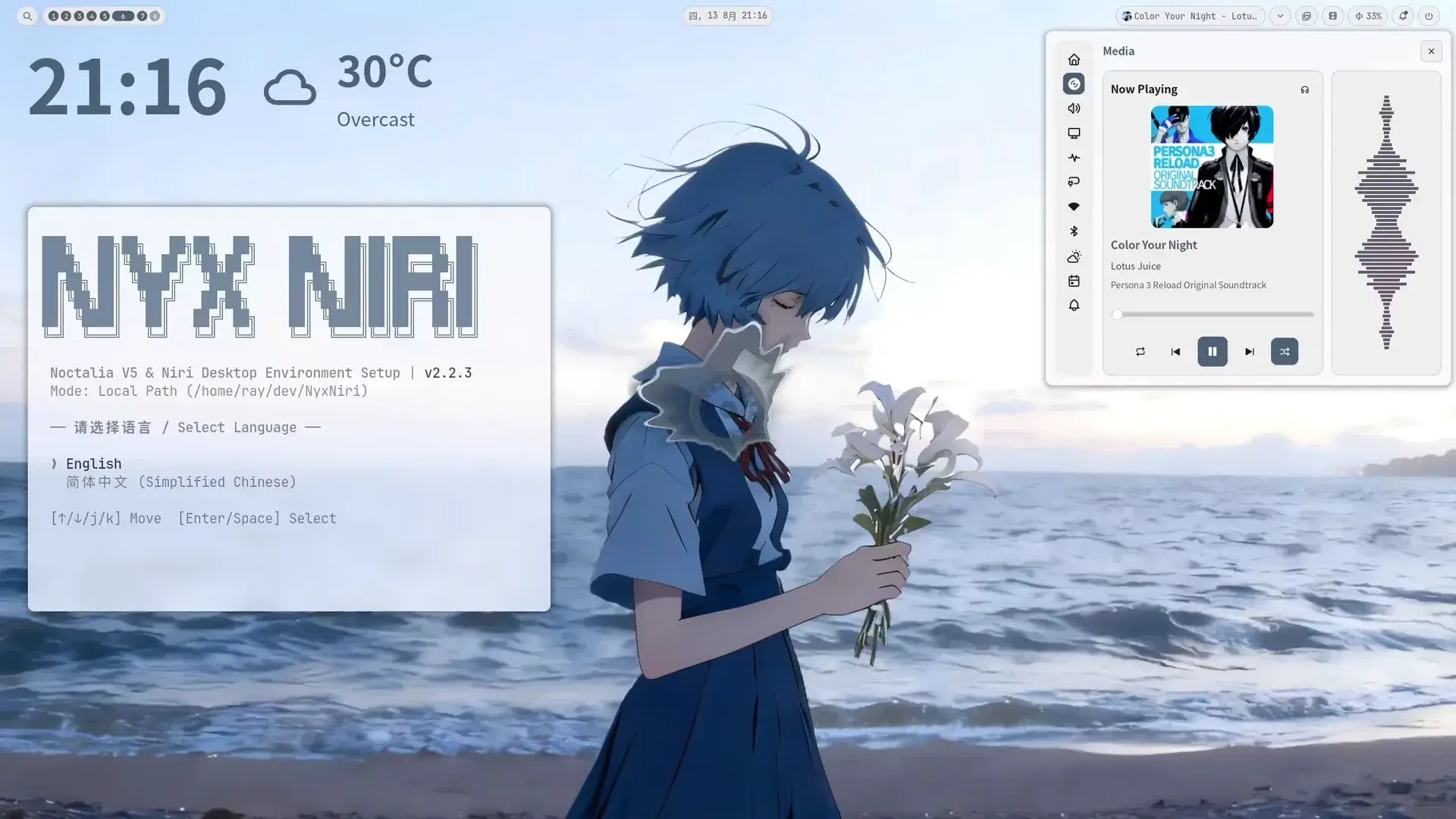Pause the current track

pos(1212,352)
